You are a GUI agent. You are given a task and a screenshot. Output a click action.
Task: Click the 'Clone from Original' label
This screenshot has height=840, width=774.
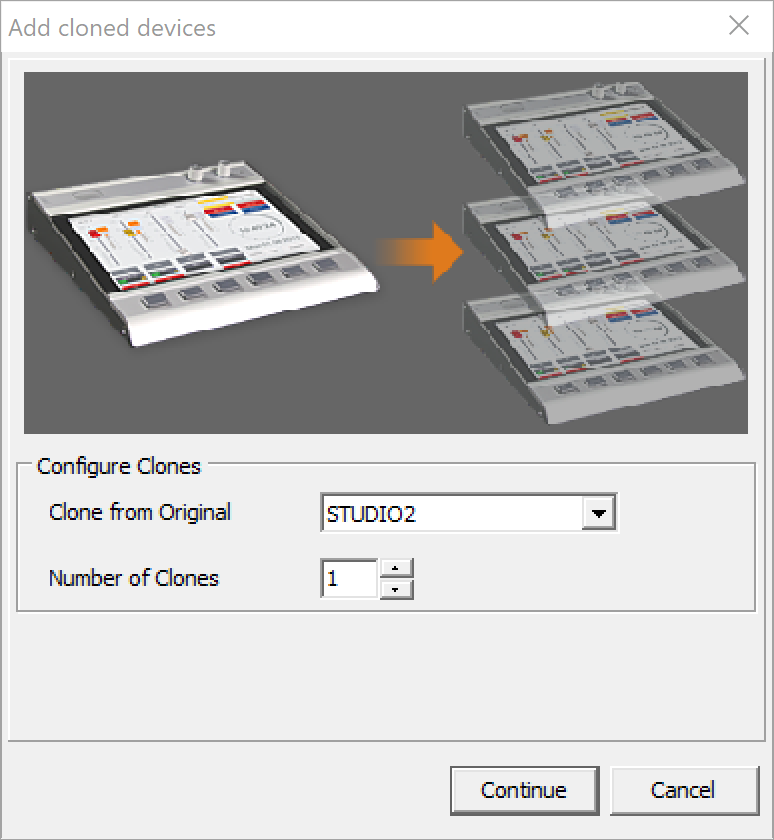[x=140, y=513]
